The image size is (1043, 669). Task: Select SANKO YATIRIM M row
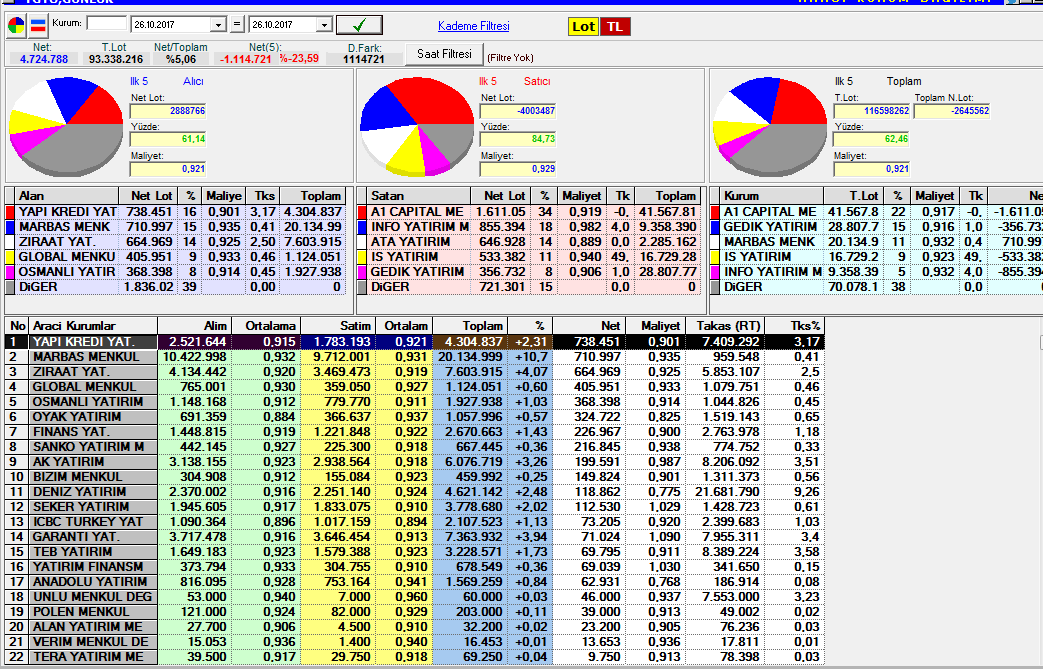tap(414, 447)
